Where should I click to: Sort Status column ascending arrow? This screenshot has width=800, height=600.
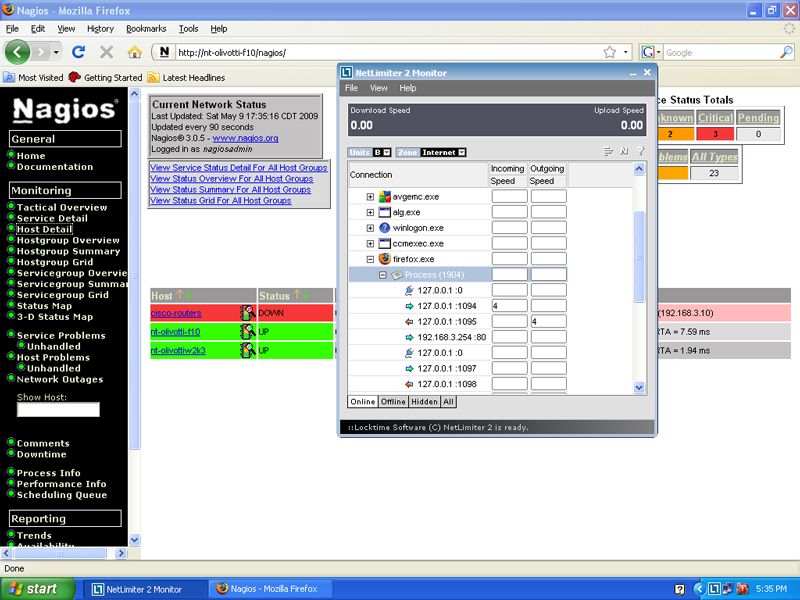click(297, 295)
